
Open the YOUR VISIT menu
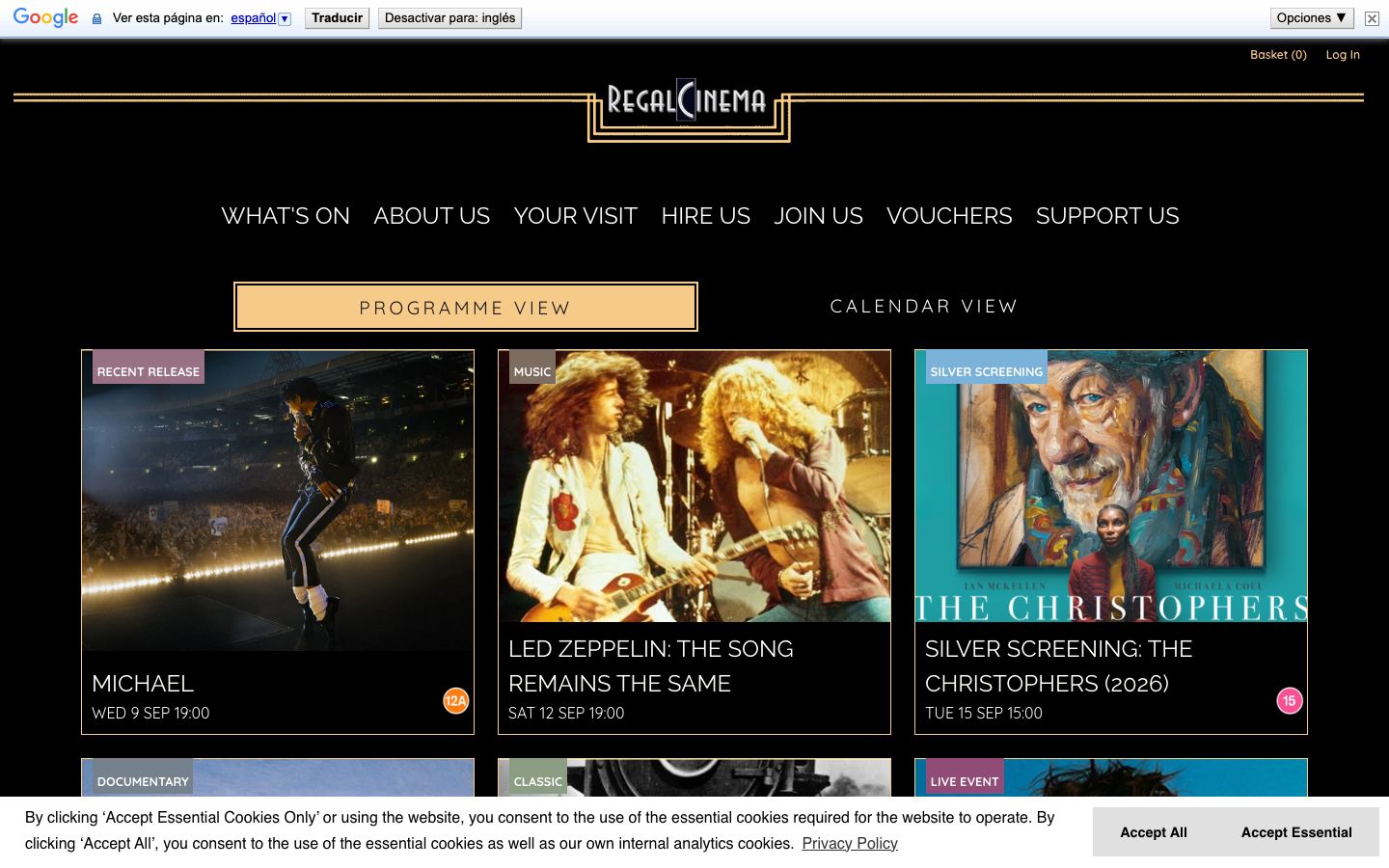tap(576, 216)
